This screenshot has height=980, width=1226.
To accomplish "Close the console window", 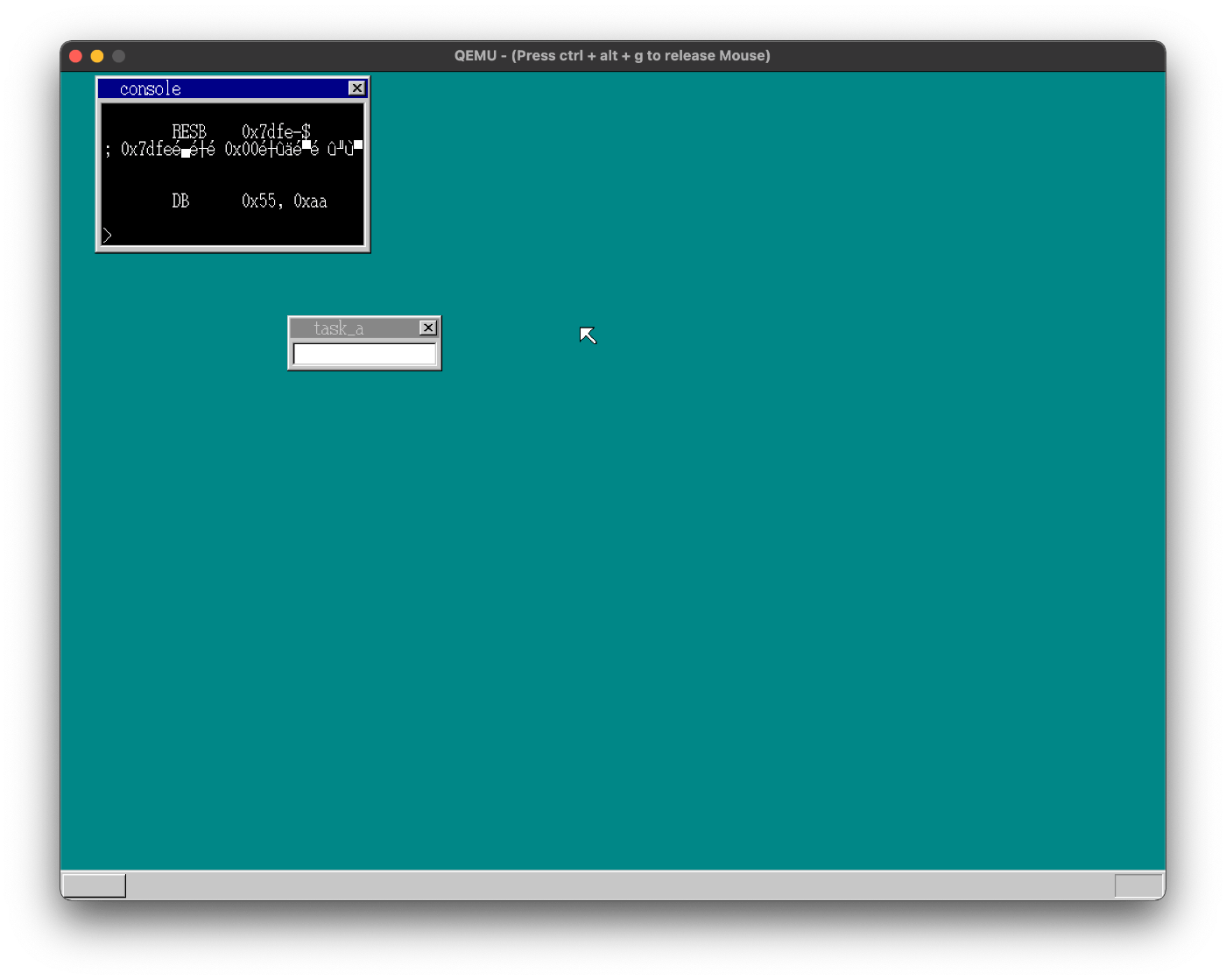I will [x=356, y=88].
